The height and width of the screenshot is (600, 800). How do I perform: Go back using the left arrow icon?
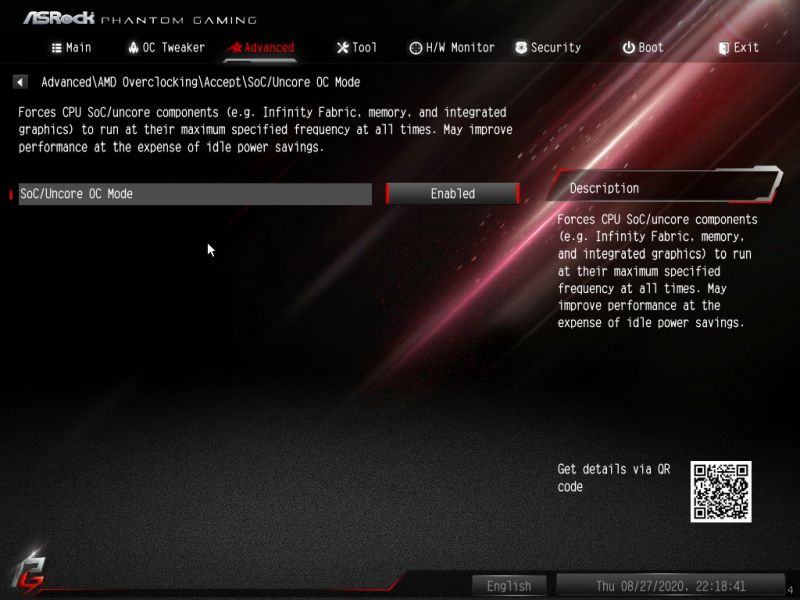tap(20, 82)
